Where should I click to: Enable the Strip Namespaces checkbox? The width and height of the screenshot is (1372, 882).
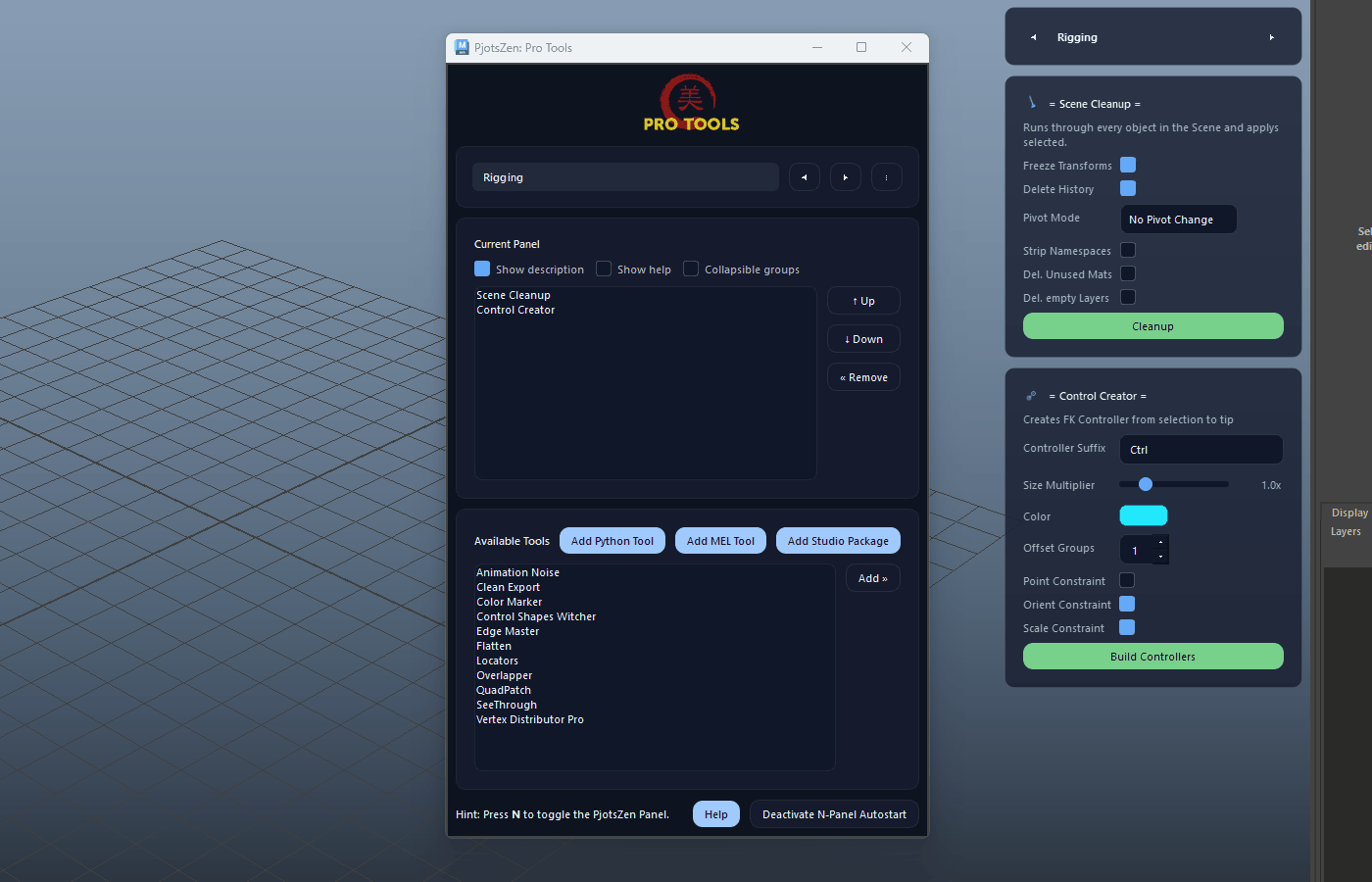point(1128,250)
